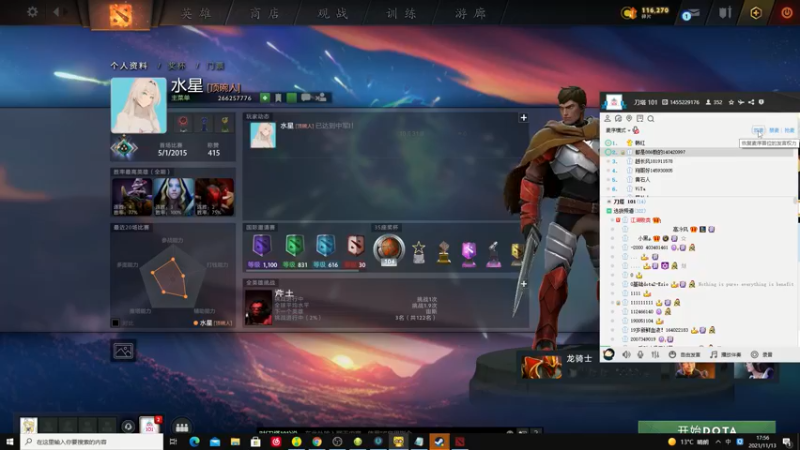Open the armory shield icon
800x450 pixels.
click(725, 12)
